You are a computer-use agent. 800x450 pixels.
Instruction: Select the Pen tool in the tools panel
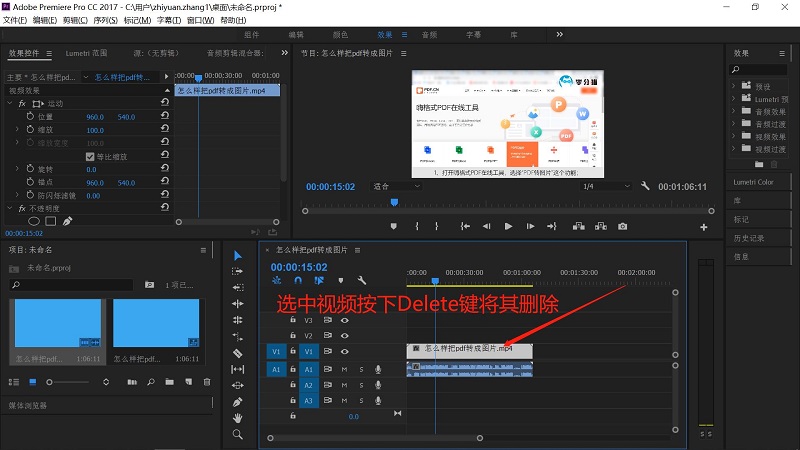[x=238, y=402]
